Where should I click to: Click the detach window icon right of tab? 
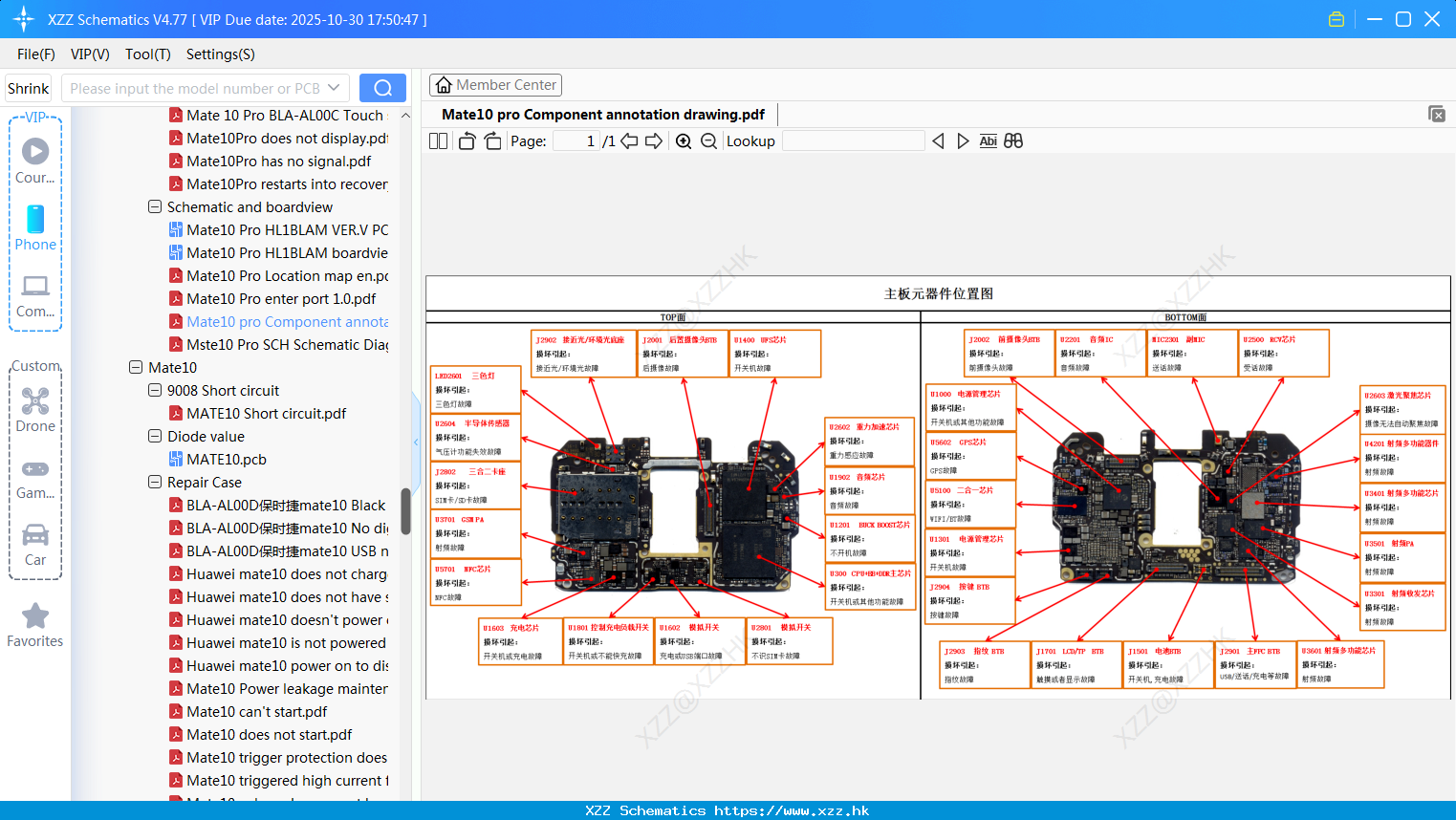point(1437,114)
